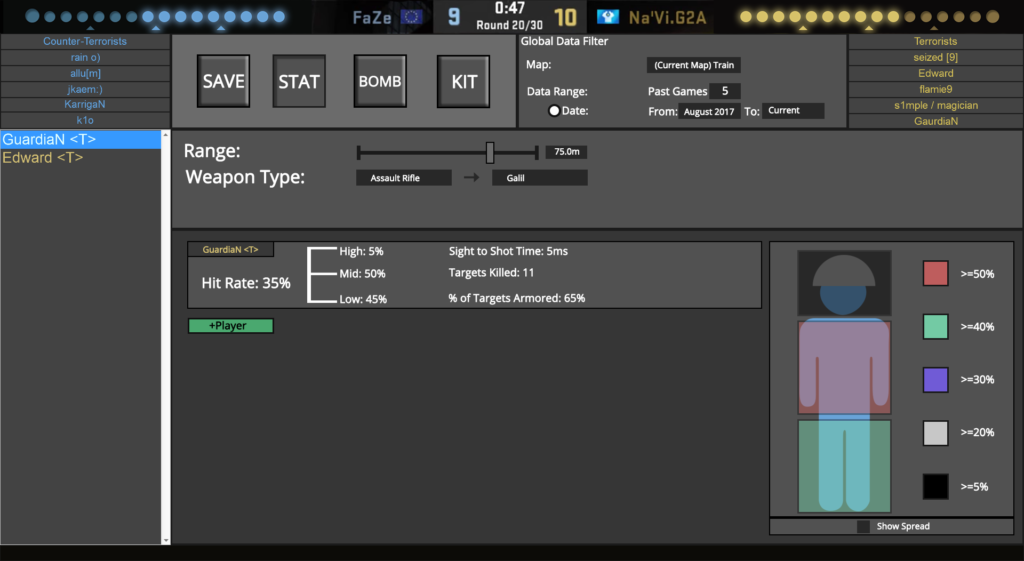Select GuardiaN <T> in player list
Viewport: 1024px width, 561px height.
(x=81, y=139)
